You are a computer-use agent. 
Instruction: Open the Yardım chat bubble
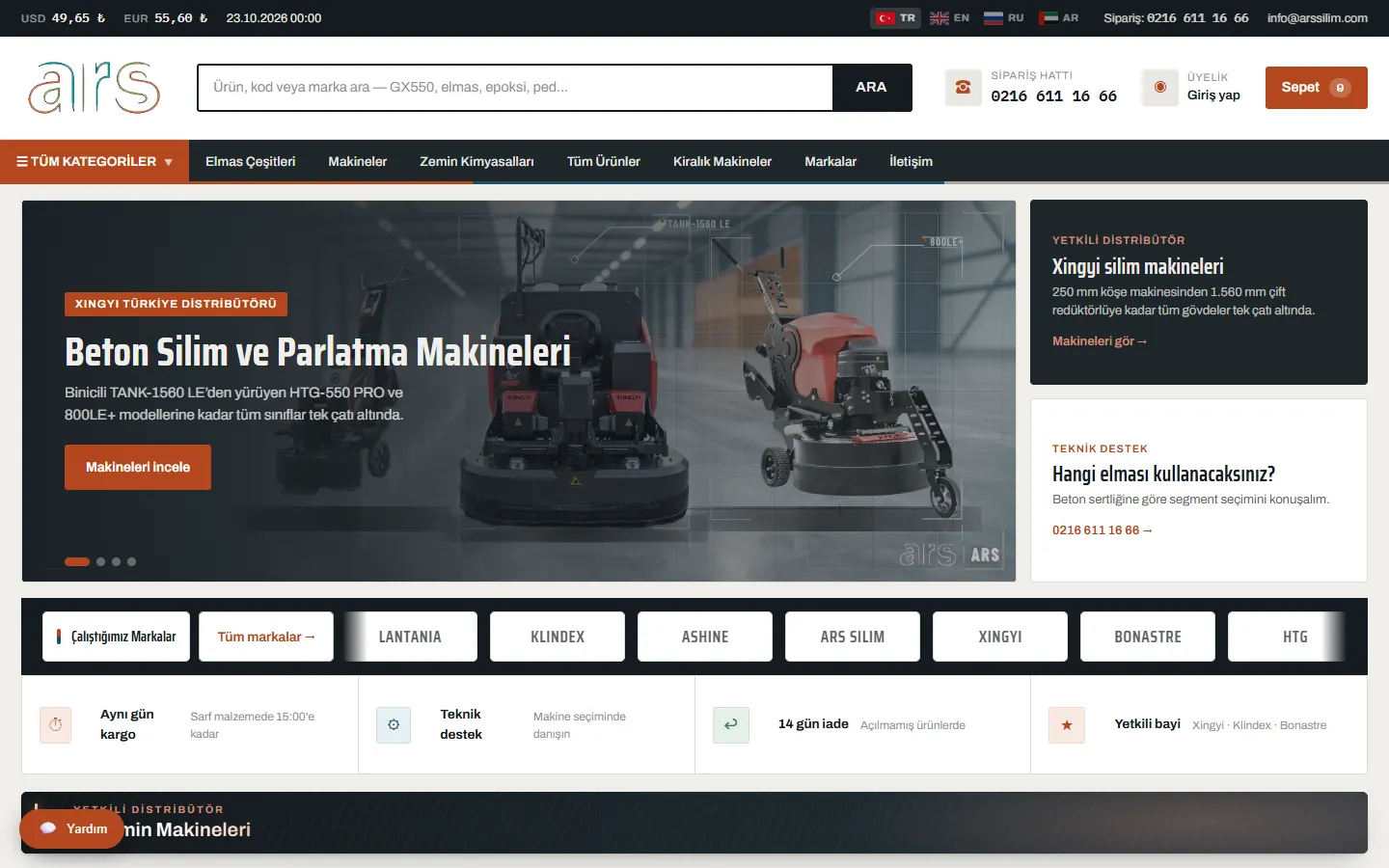point(72,828)
